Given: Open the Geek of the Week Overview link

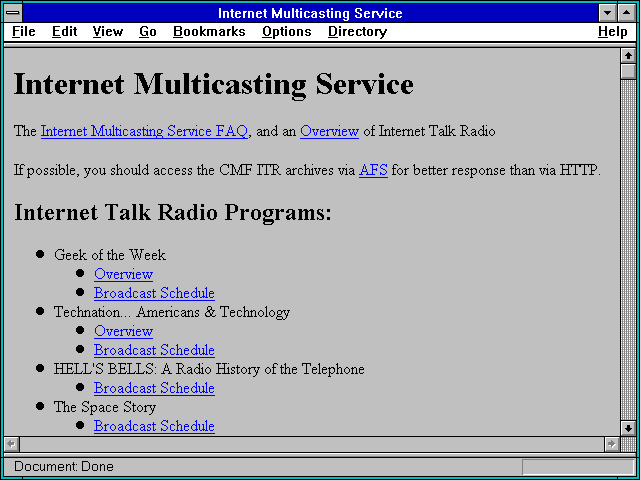Looking at the screenshot, I should click(123, 274).
